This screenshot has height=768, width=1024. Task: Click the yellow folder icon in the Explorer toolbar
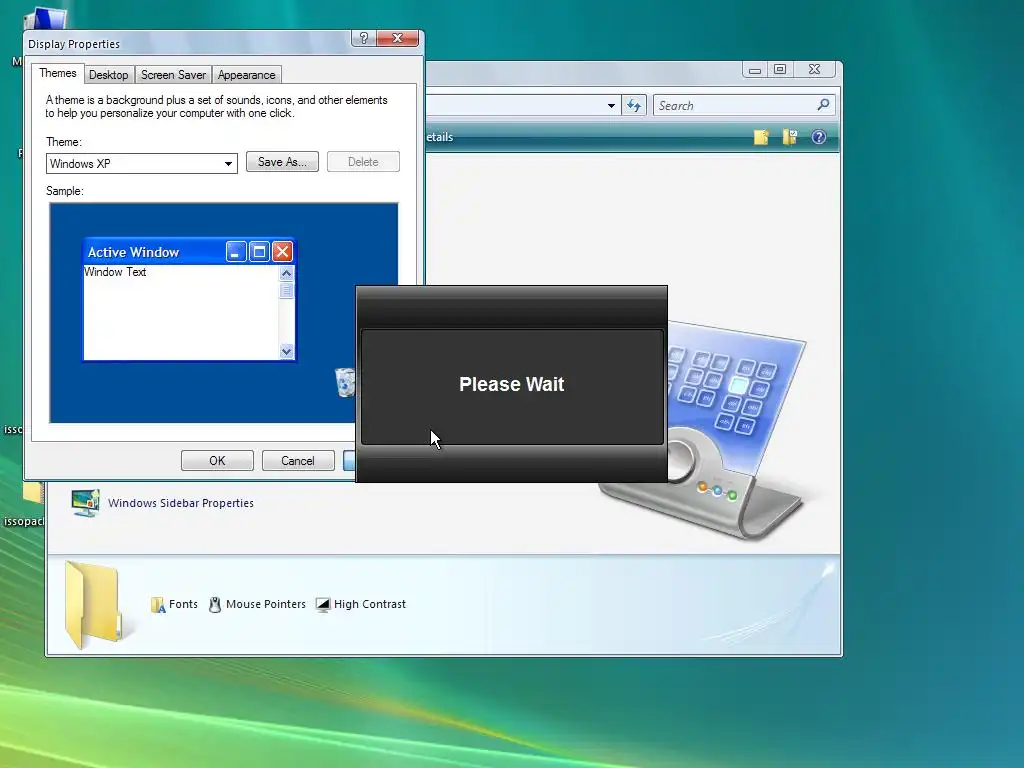tap(761, 137)
